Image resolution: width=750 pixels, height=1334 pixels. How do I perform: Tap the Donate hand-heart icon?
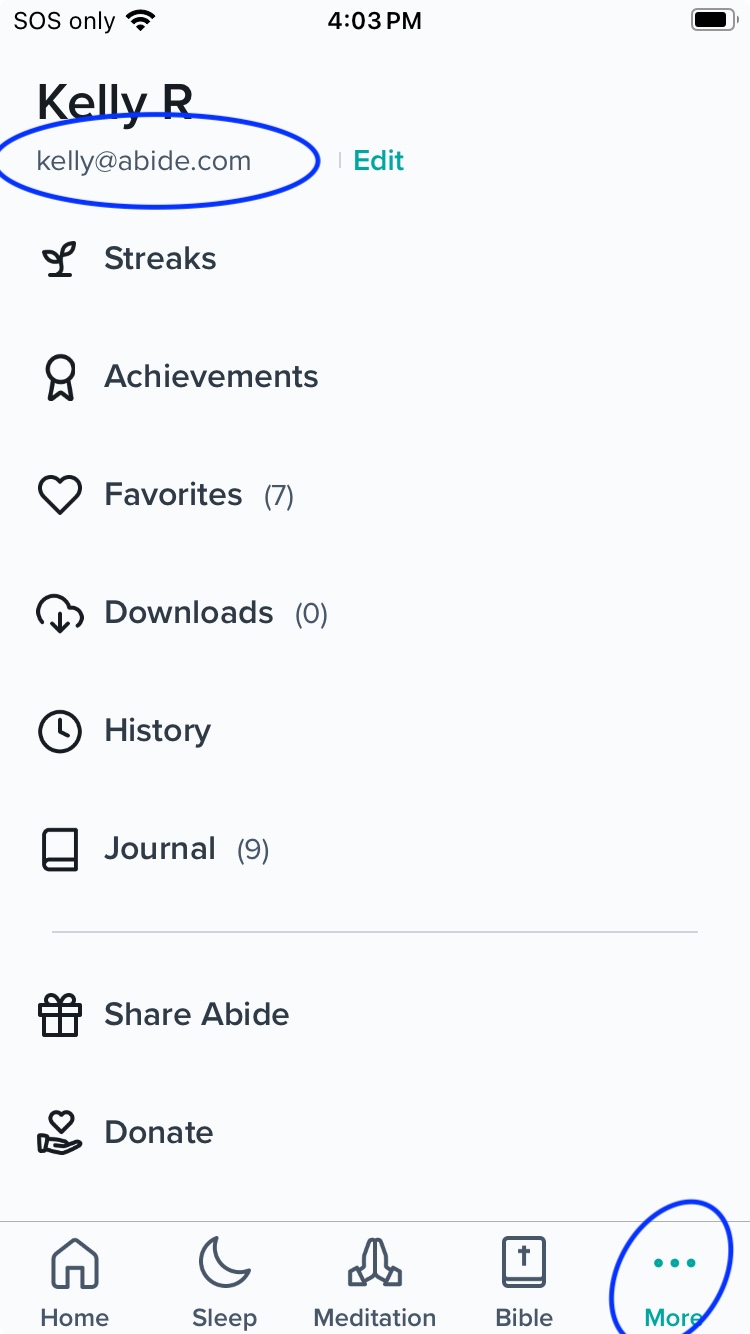click(x=59, y=1134)
